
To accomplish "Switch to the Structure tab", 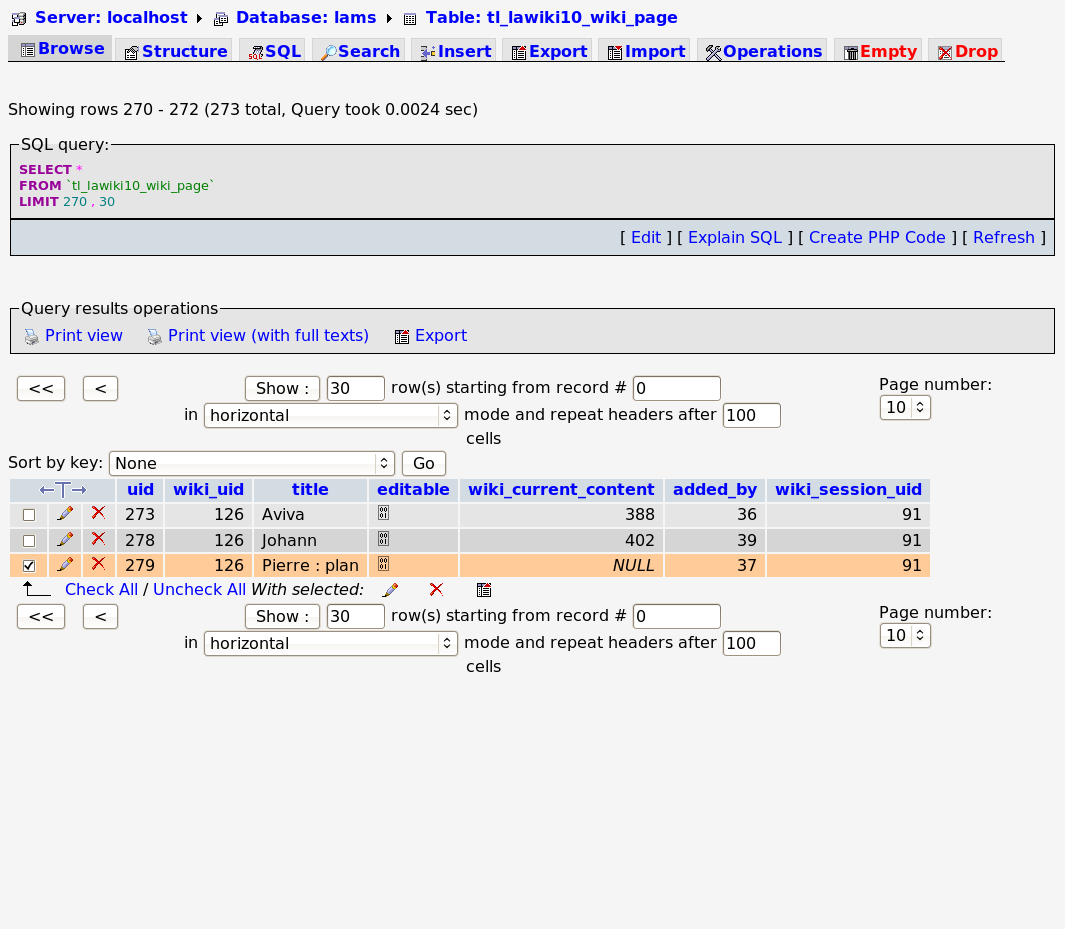I will coord(175,51).
